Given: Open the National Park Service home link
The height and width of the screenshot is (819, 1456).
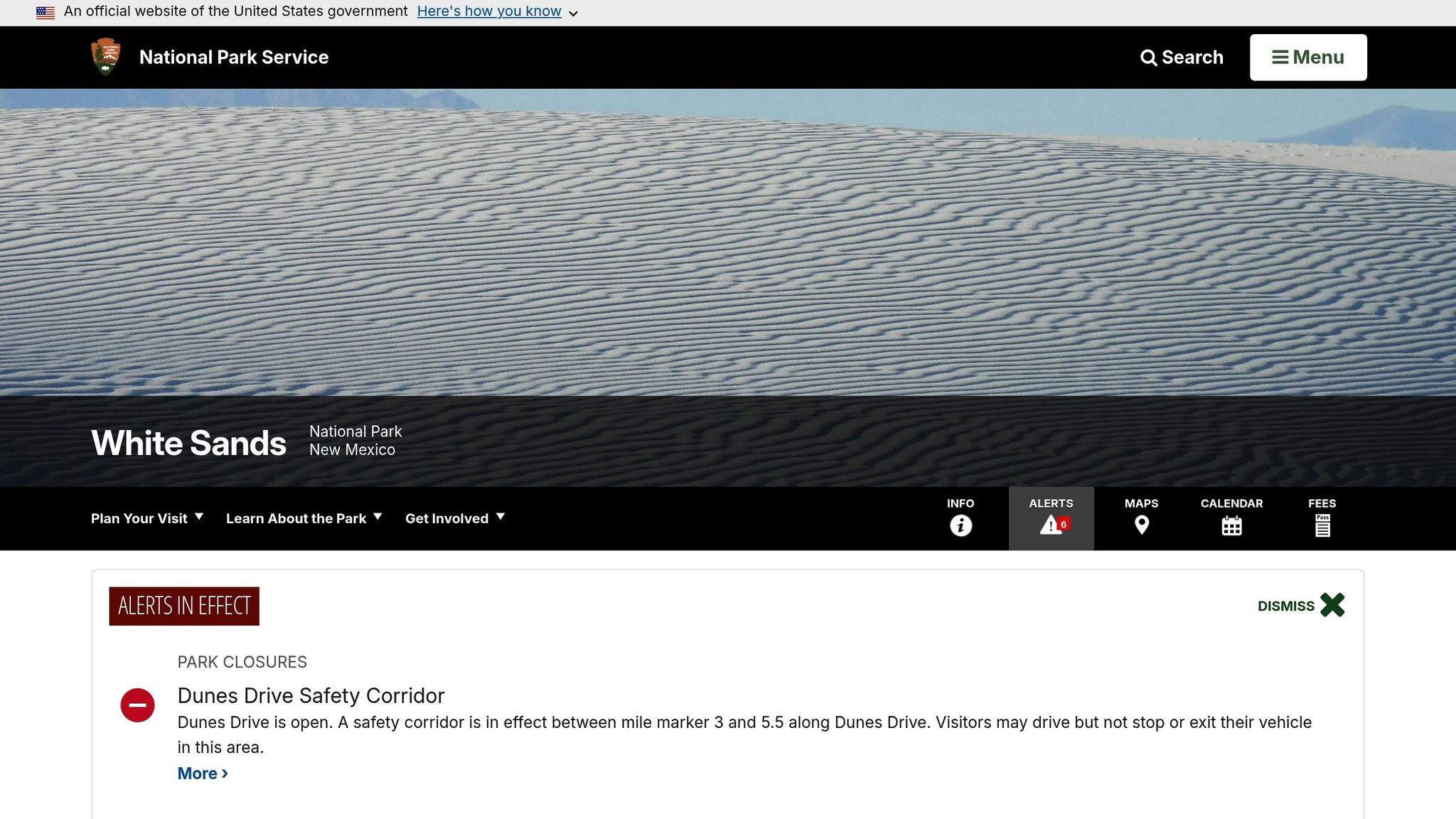Looking at the screenshot, I should pyautogui.click(x=234, y=58).
